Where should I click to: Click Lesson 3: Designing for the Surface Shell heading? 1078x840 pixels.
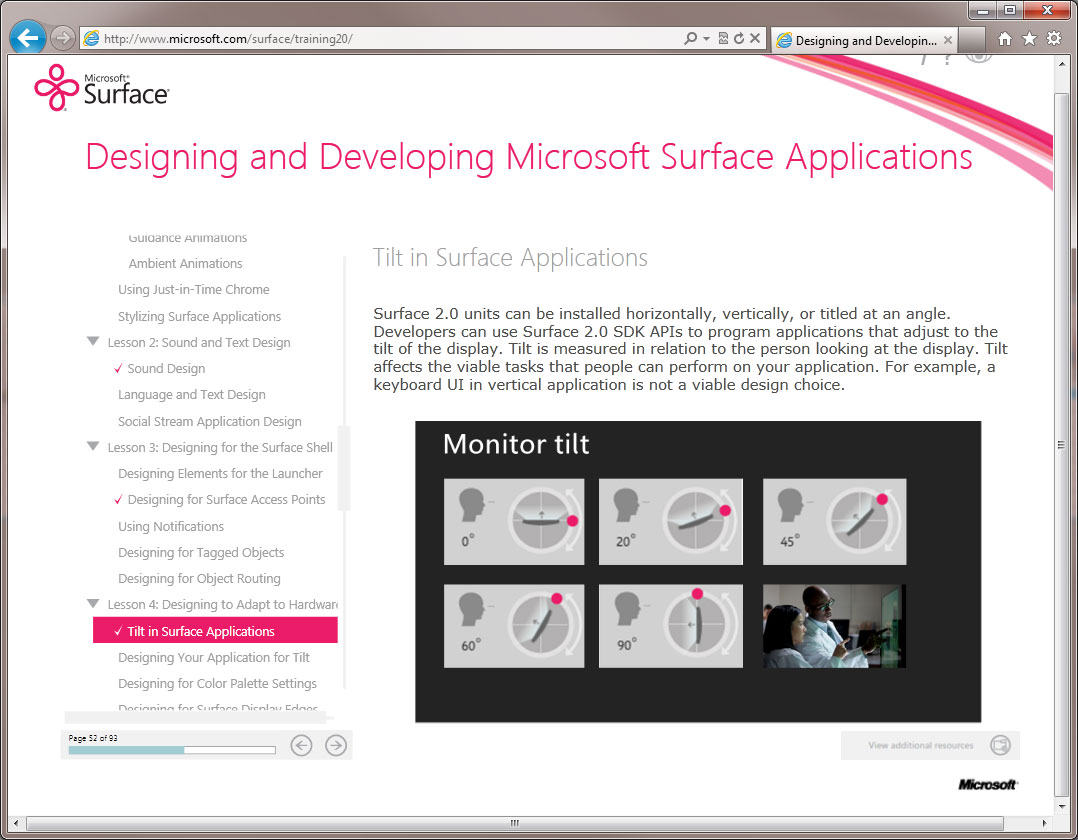pos(220,447)
